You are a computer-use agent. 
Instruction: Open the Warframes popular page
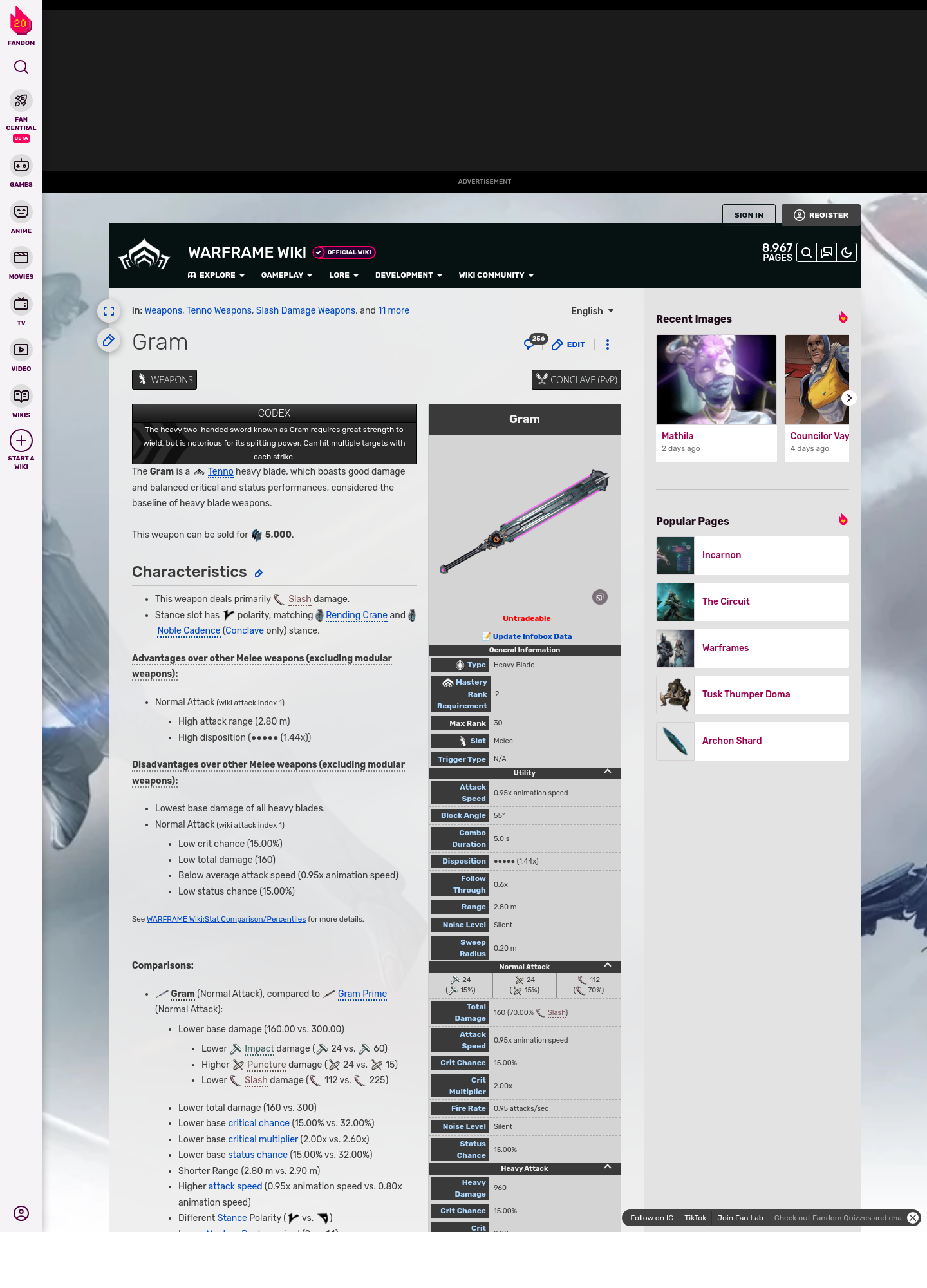pyautogui.click(x=753, y=648)
